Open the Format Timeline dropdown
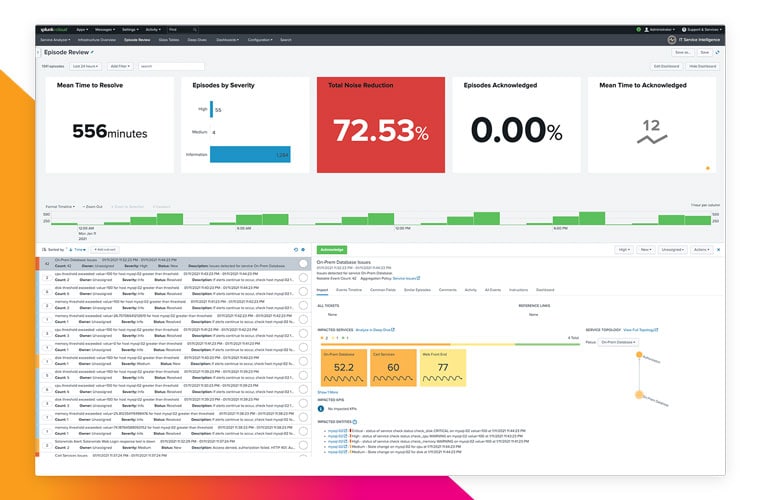Viewport: 760px width, 500px height. [x=60, y=206]
